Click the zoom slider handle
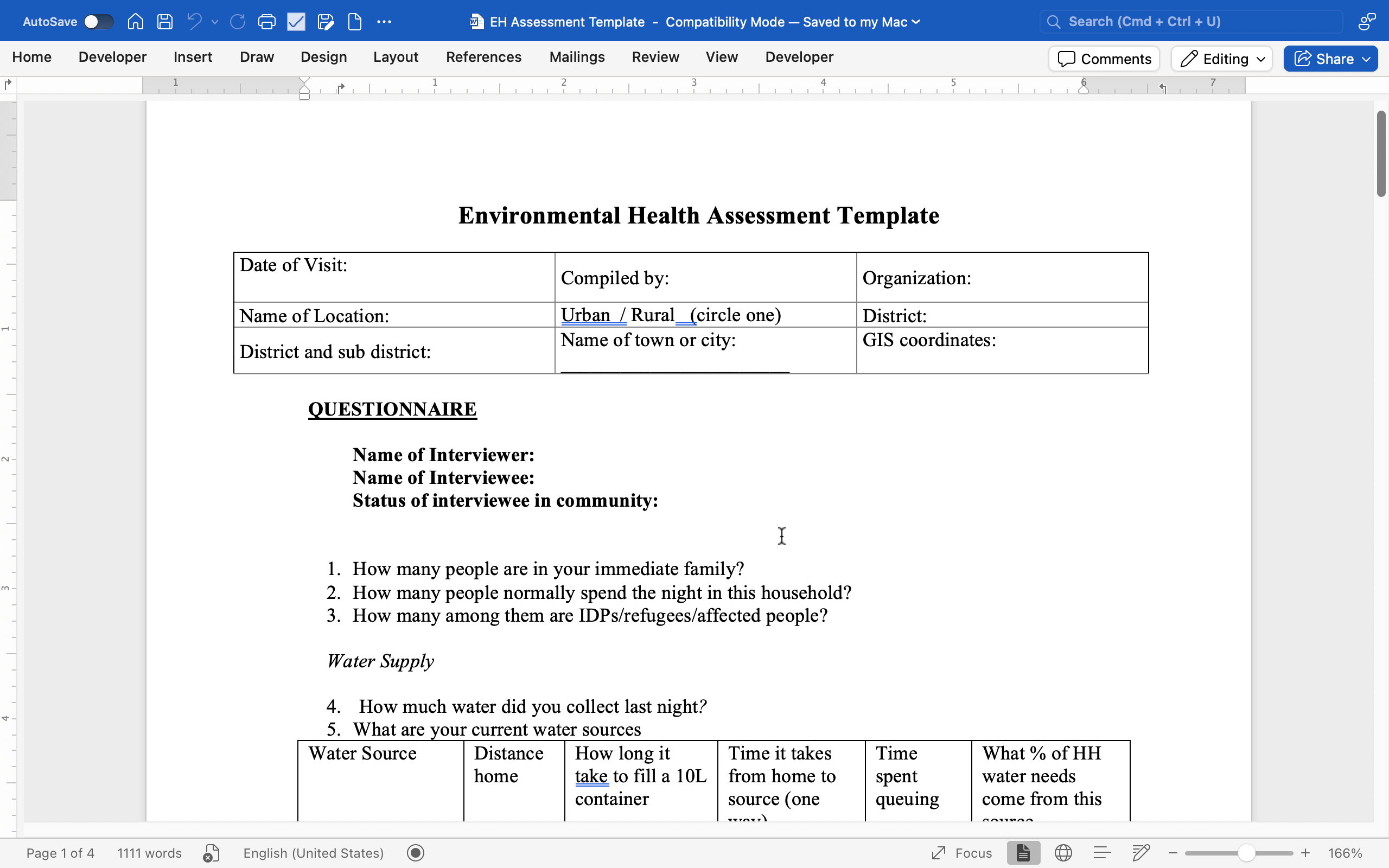 pos(1246,853)
